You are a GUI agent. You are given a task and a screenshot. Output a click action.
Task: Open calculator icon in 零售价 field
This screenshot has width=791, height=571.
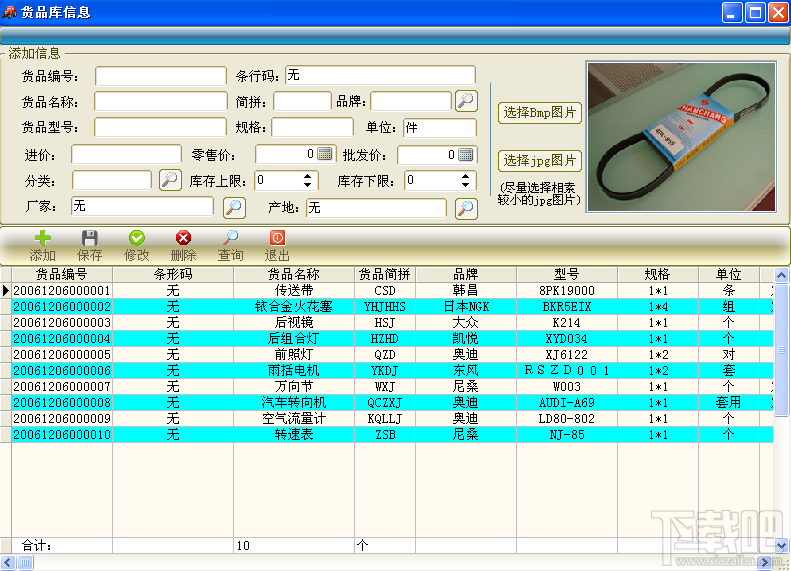(325, 154)
